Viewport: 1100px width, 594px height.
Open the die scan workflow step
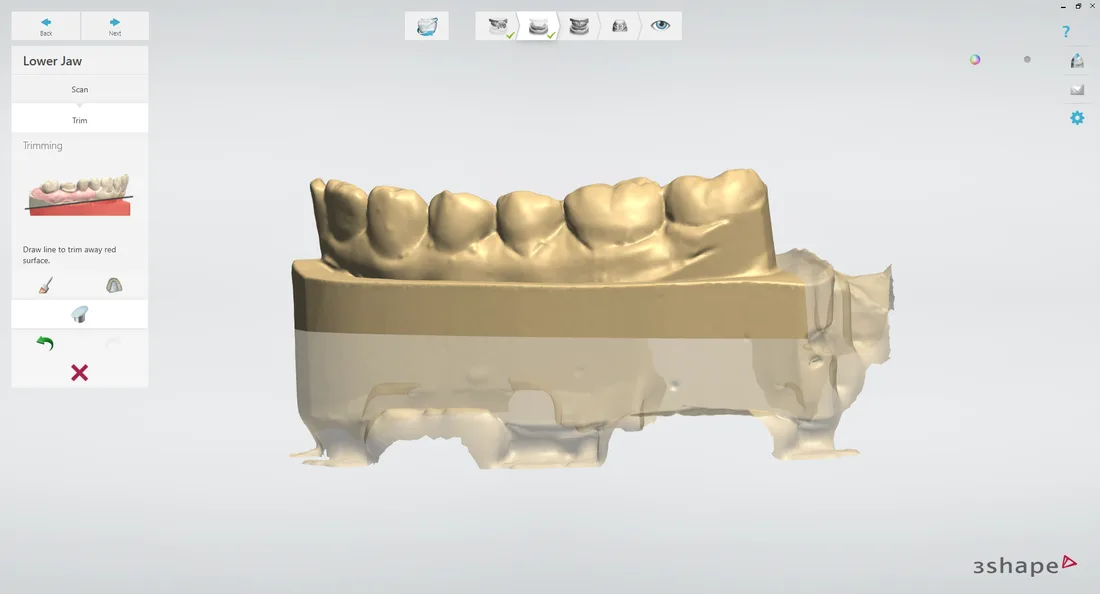coord(620,26)
